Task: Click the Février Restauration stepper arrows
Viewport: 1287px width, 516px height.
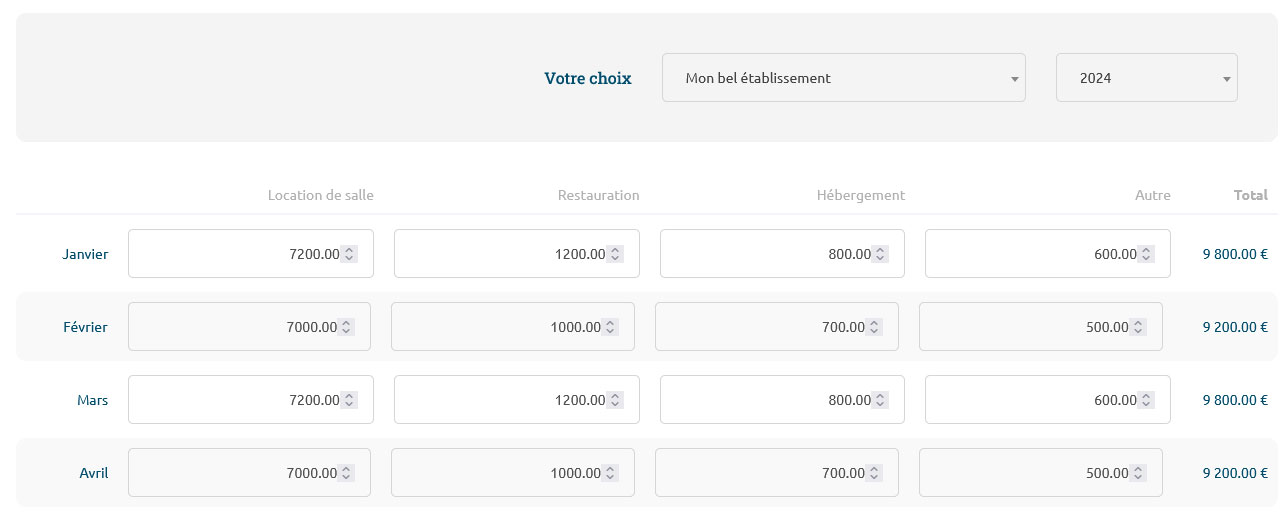Action: click(610, 327)
